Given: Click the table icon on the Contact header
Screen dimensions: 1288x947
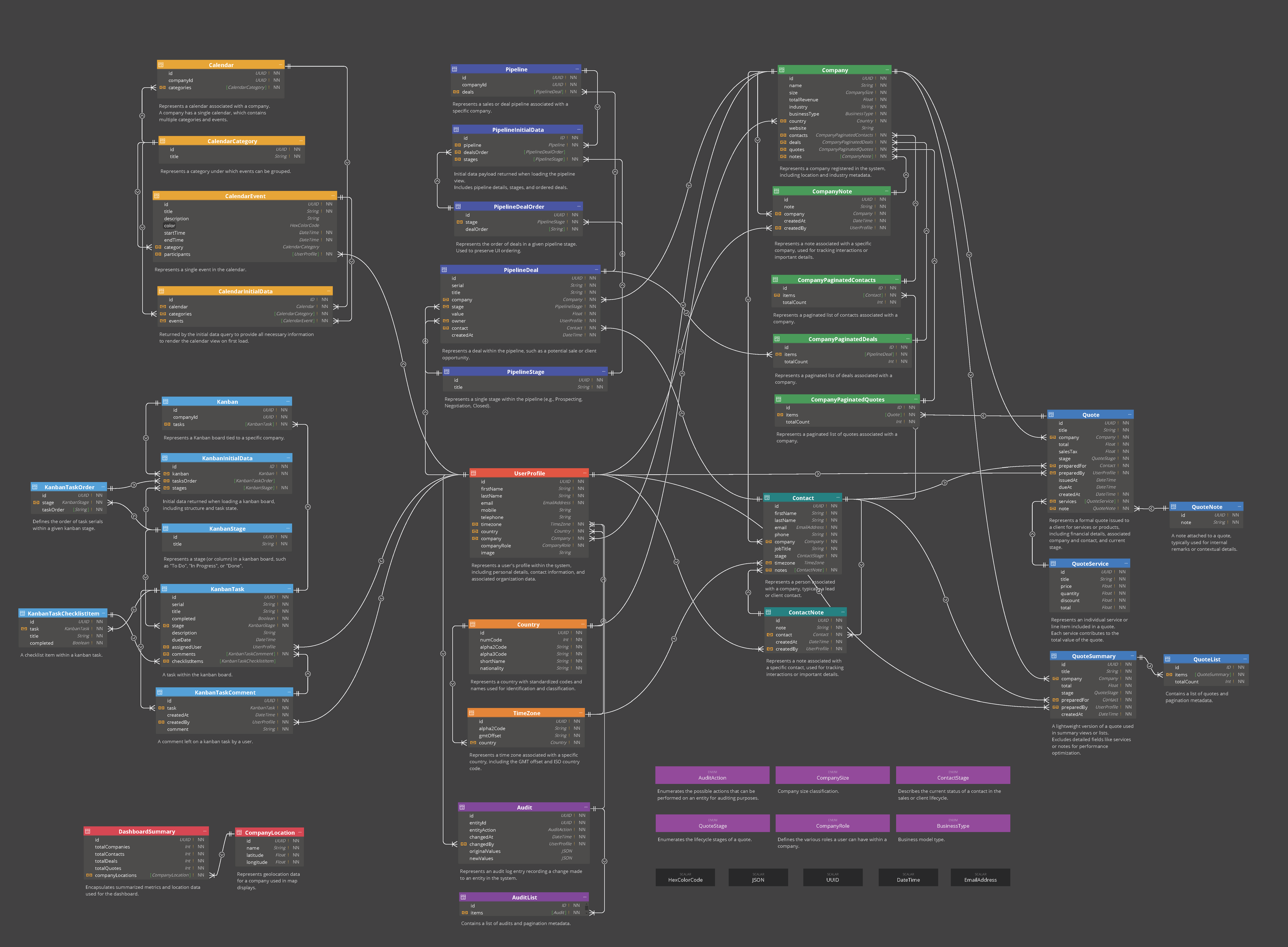Looking at the screenshot, I should (x=767, y=498).
